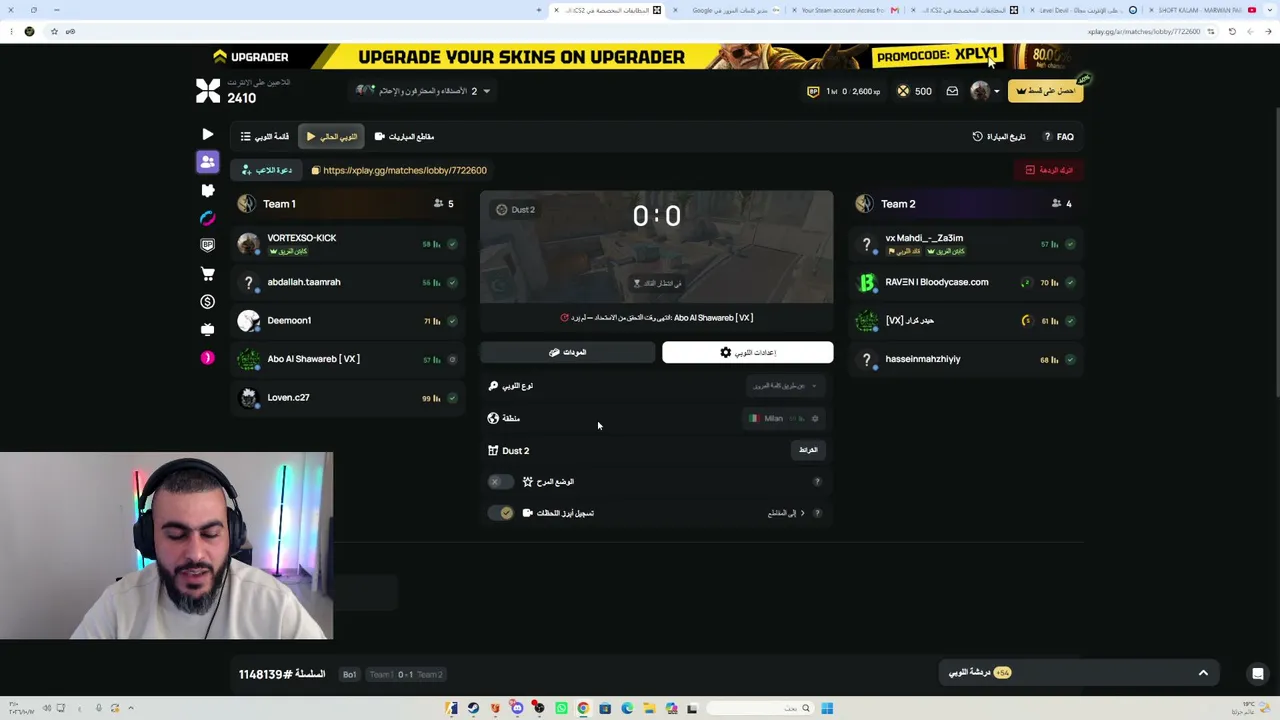1280x720 pixels.
Task: Click the maps button beside Dust 2
Action: (808, 450)
